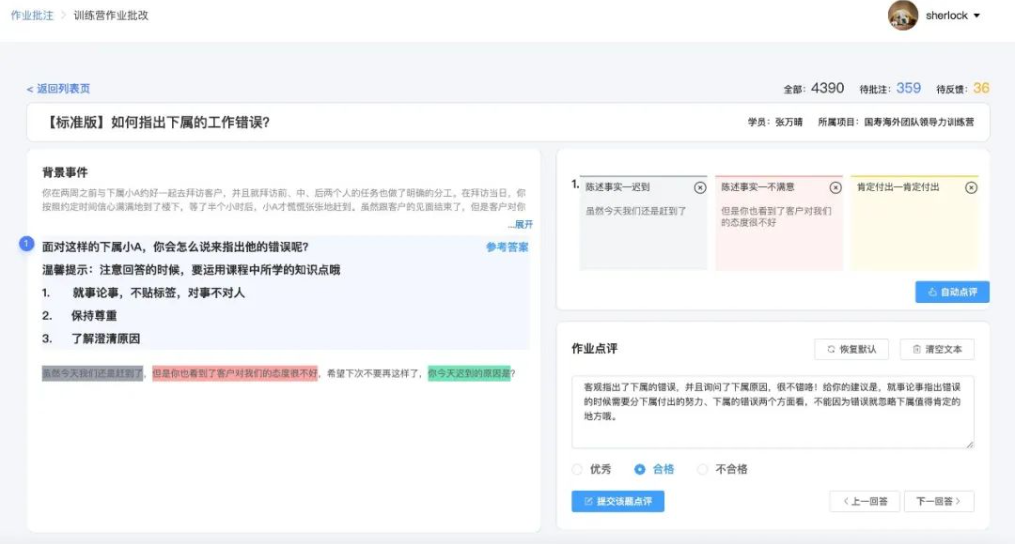Screen dimensions: 1019x544
Task: Return via 返回列表页 link
Action: (x=58, y=88)
